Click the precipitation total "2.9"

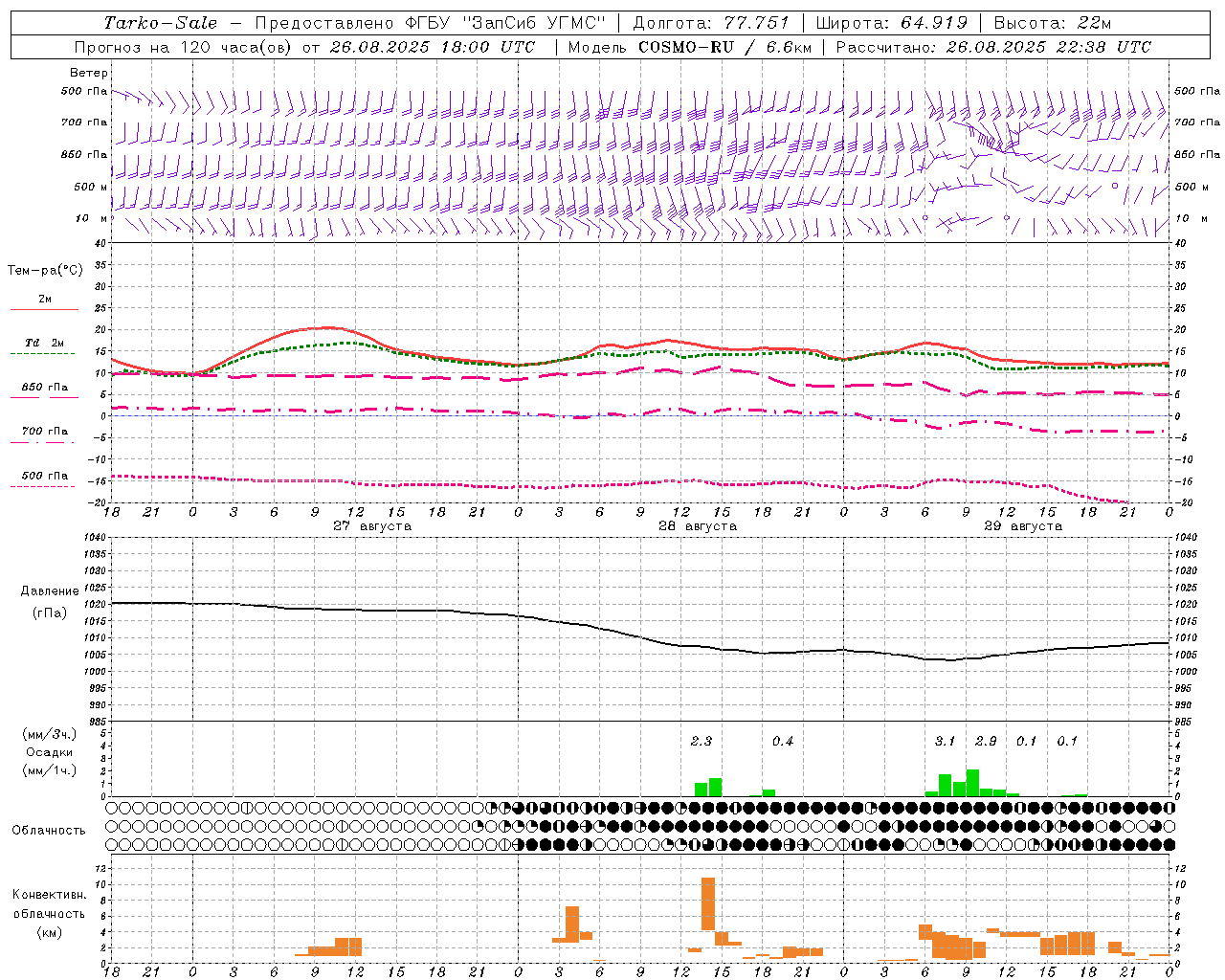(986, 741)
